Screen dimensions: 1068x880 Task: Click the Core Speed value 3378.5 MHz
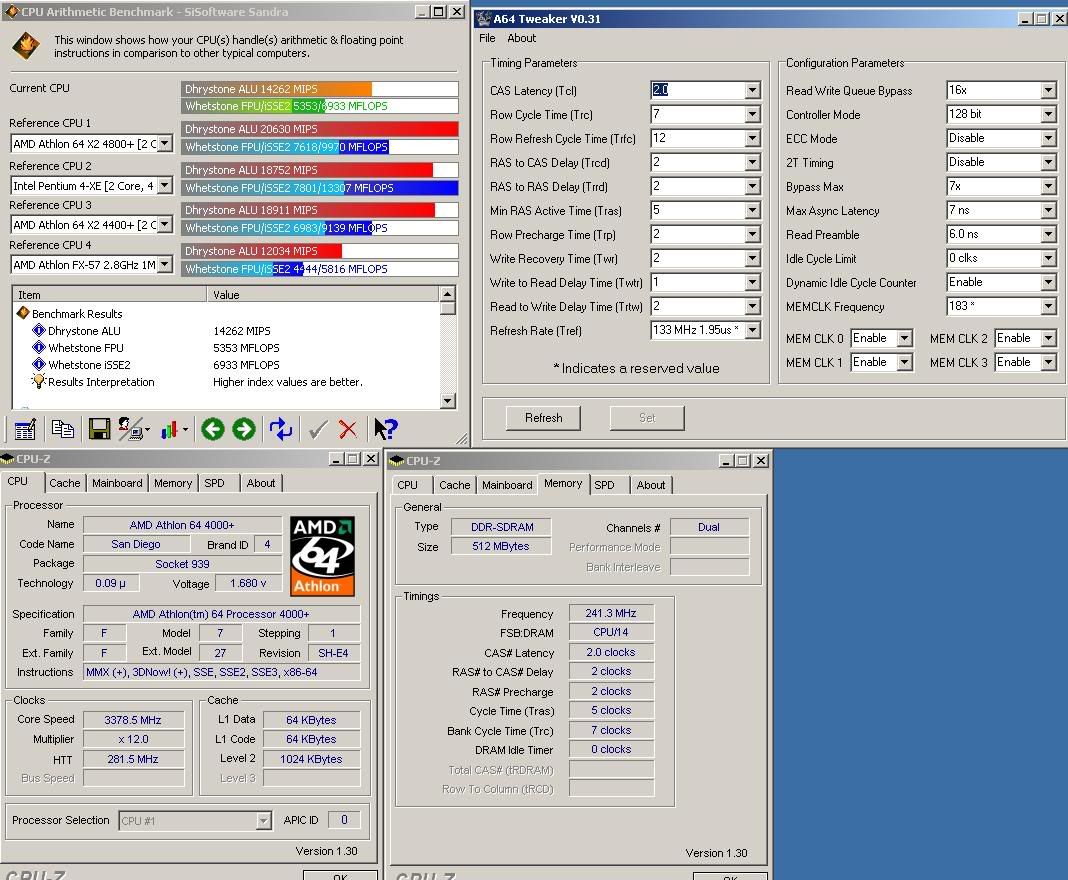coord(133,720)
